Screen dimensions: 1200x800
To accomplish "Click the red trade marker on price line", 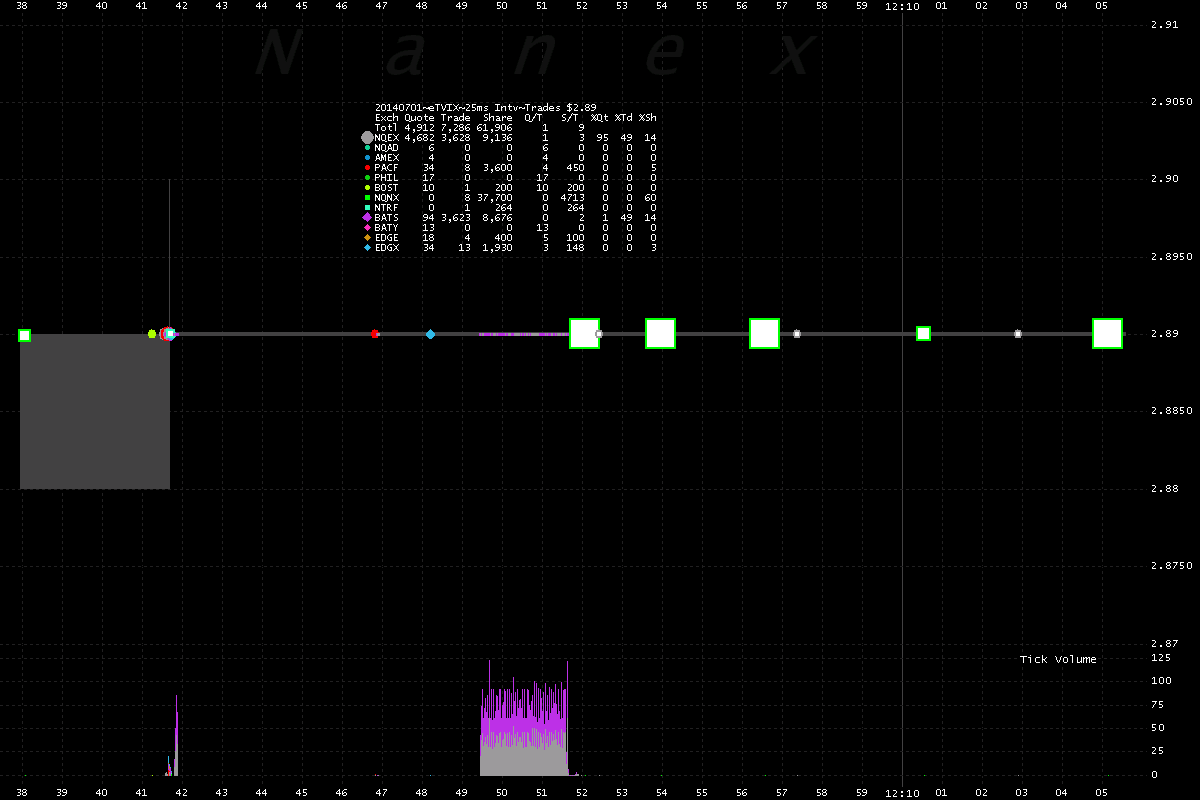I will pyautogui.click(x=375, y=334).
